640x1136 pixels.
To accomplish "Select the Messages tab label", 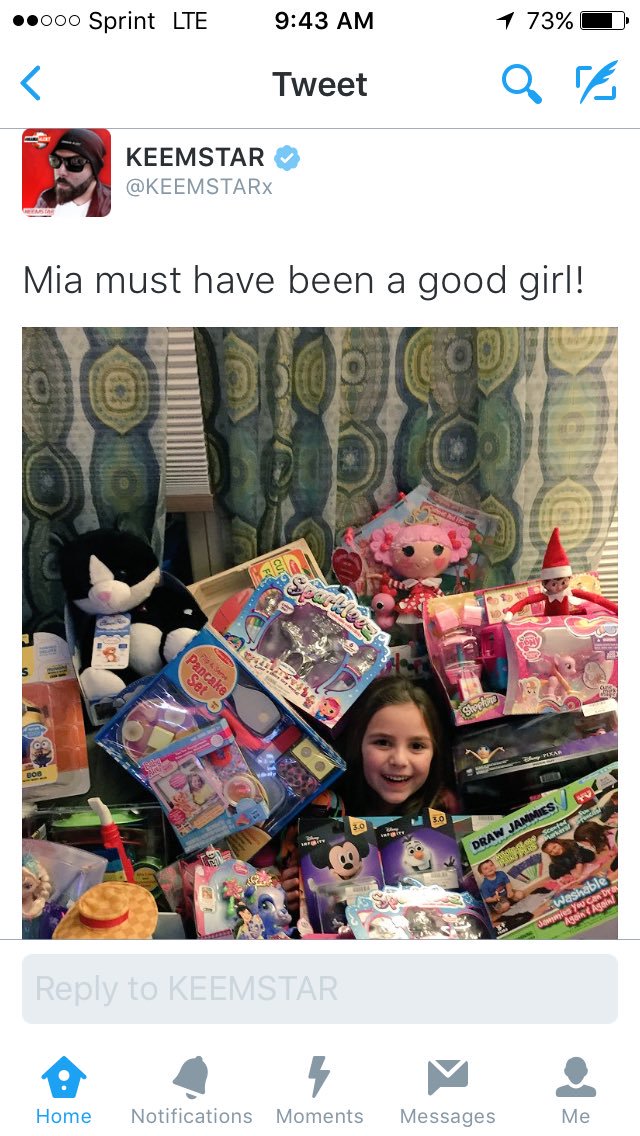I will pyautogui.click(x=447, y=1116).
